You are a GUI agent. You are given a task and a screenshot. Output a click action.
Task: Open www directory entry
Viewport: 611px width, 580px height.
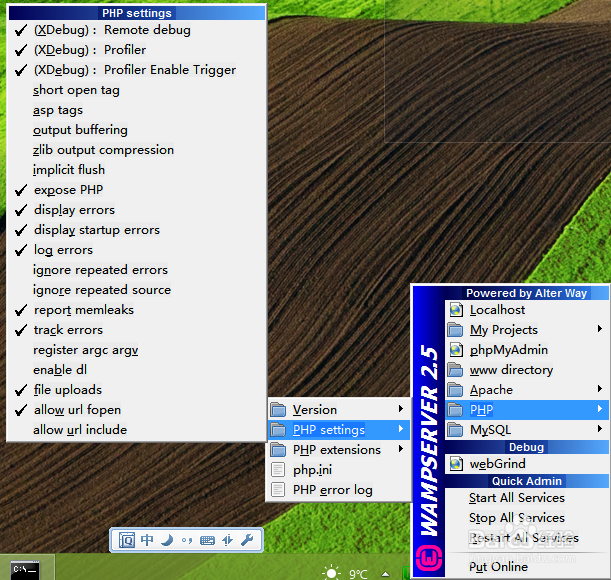click(x=527, y=370)
